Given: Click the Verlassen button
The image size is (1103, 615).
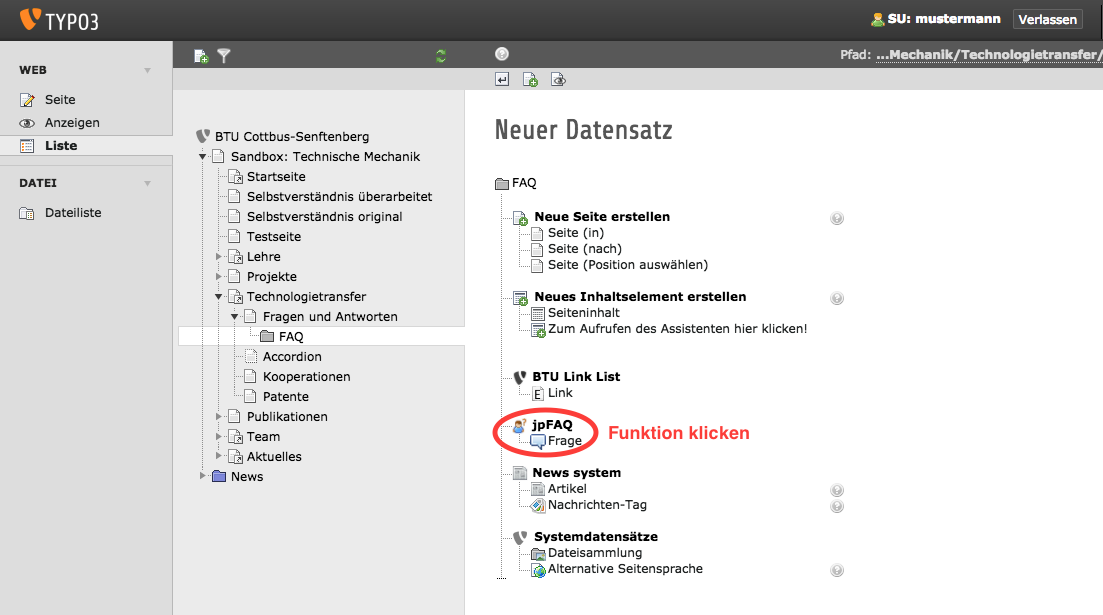Looking at the screenshot, I should 1047,19.
